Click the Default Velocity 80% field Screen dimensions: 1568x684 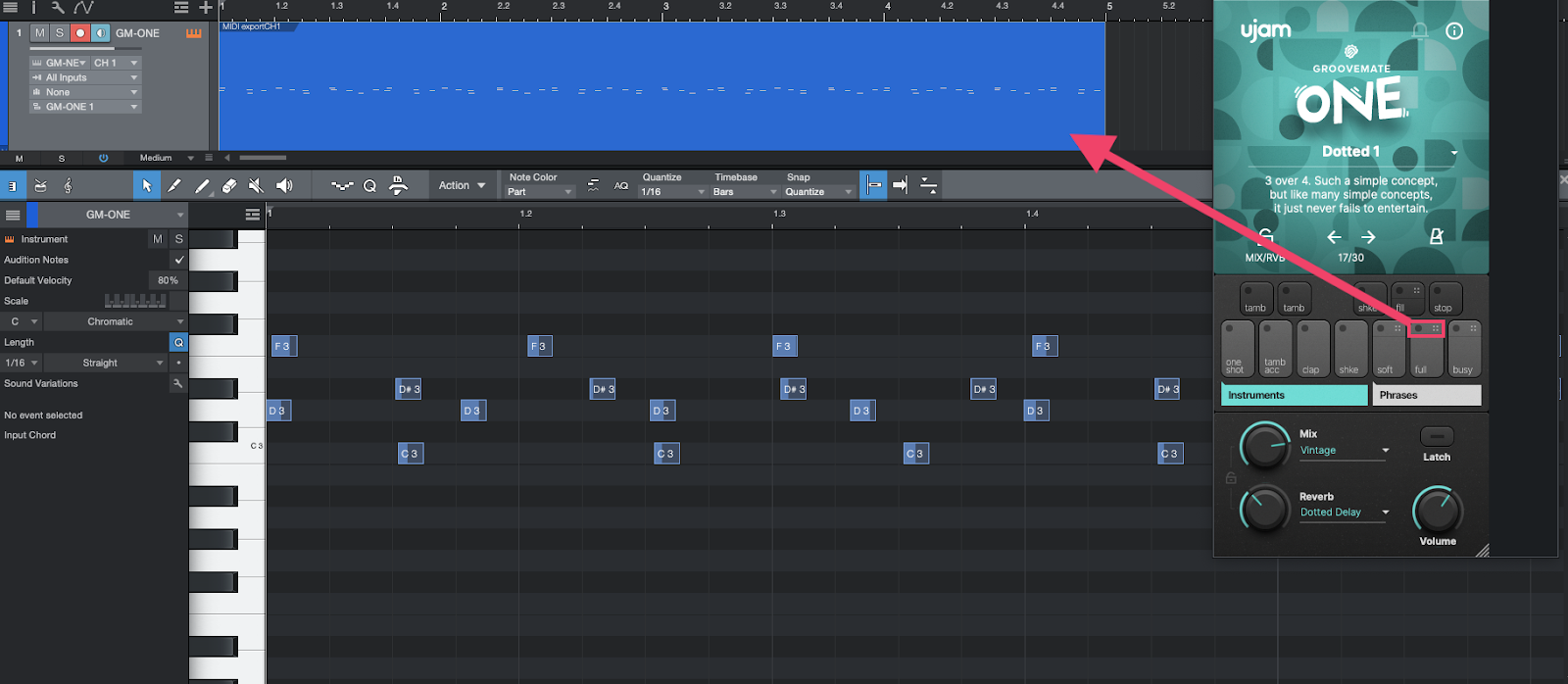click(x=168, y=280)
